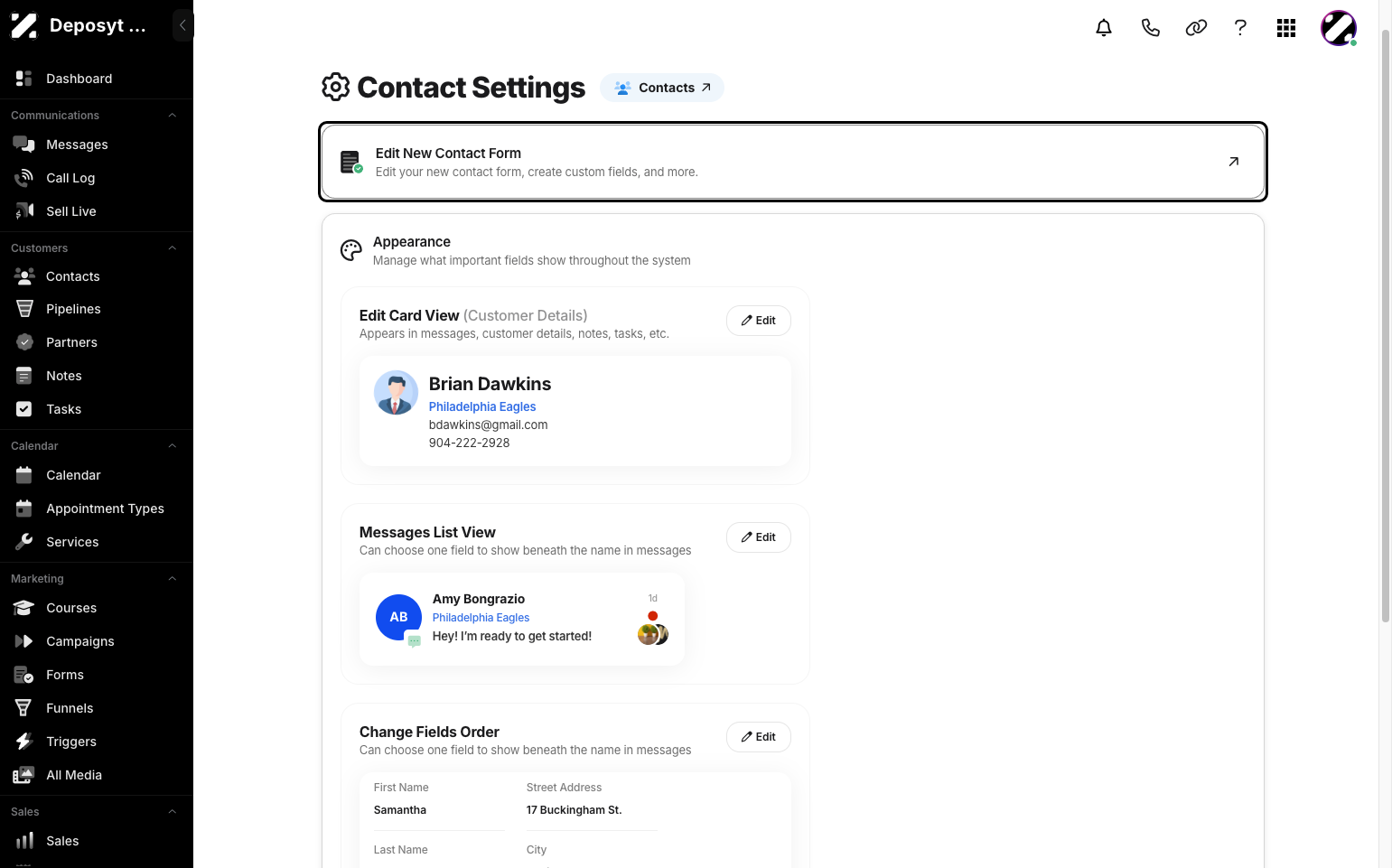Open Call Log in sidebar
This screenshot has width=1392, height=868.
97,178
